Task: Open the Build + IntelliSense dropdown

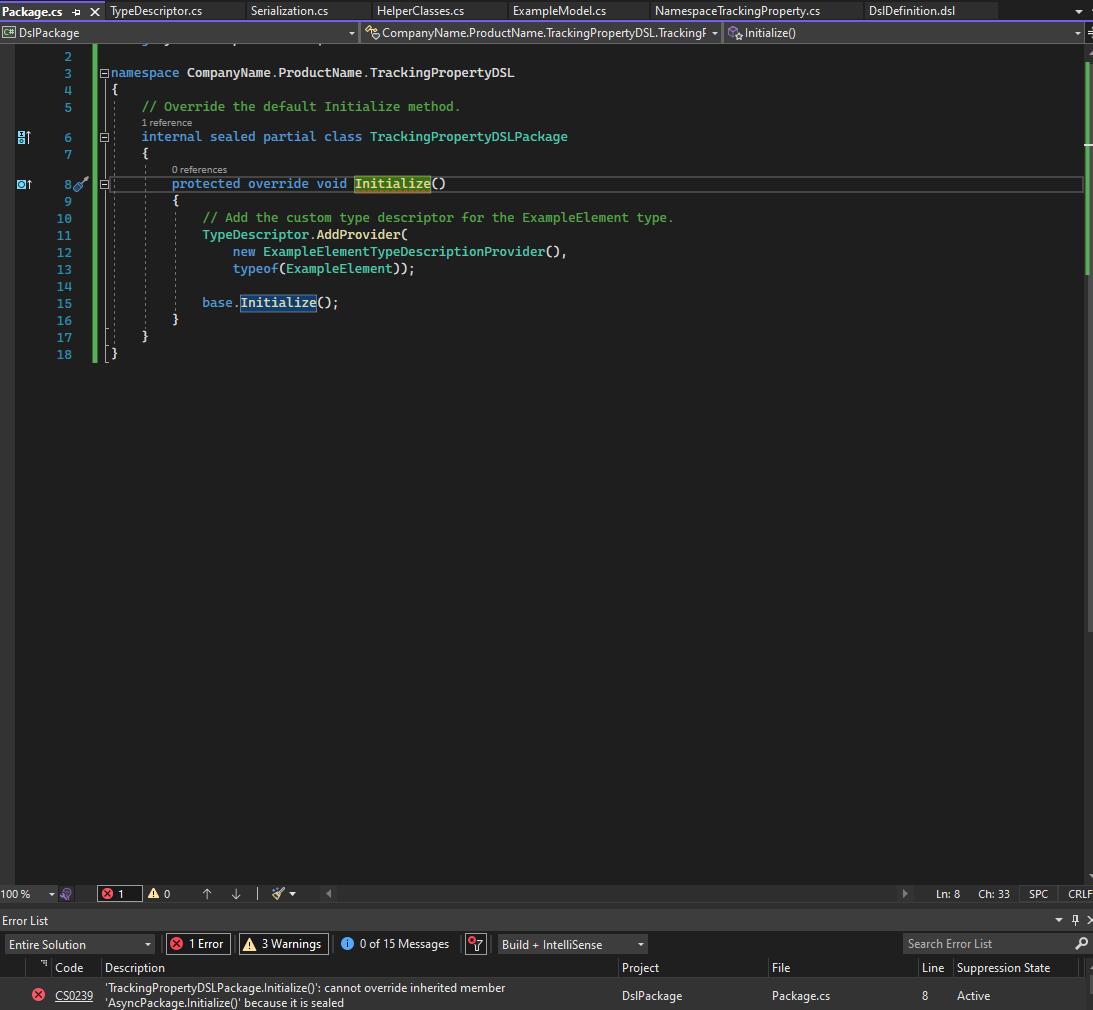Action: 572,944
